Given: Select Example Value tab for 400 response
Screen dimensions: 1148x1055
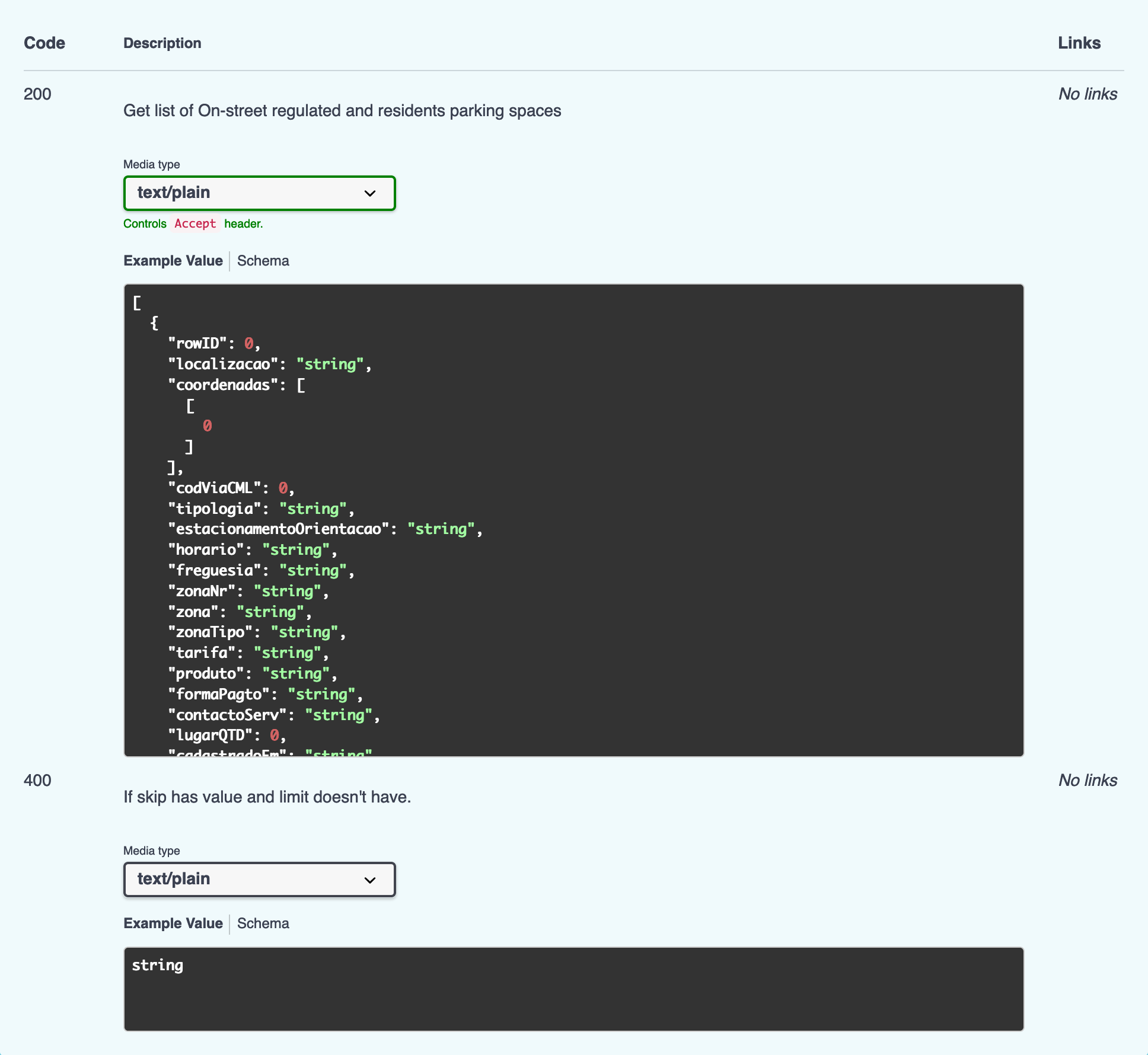Looking at the screenshot, I should point(173,923).
